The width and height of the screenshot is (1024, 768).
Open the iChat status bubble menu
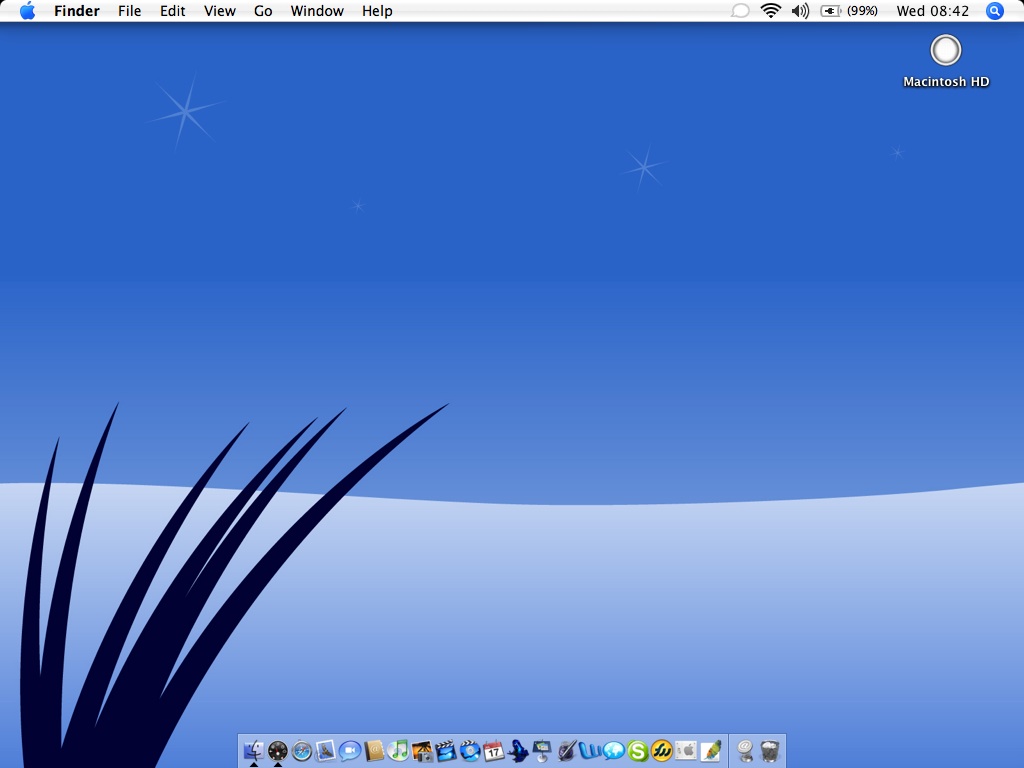740,11
